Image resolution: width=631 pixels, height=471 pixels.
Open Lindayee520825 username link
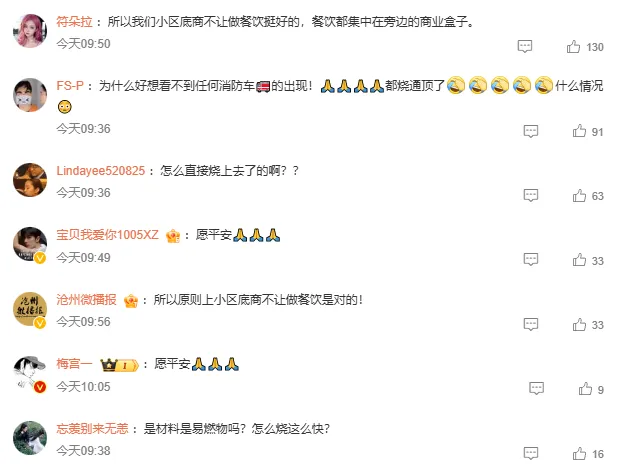tap(101, 171)
